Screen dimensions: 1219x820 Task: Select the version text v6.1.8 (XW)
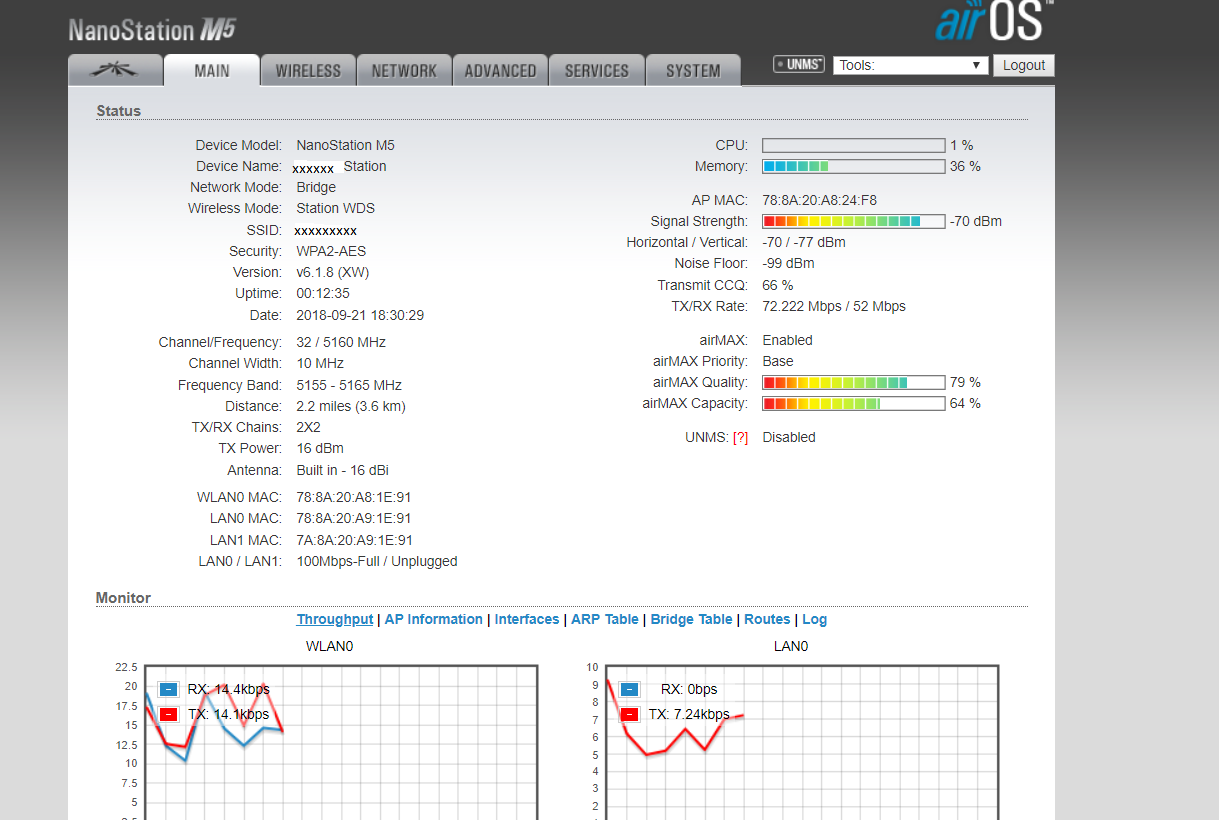pyautogui.click(x=333, y=272)
